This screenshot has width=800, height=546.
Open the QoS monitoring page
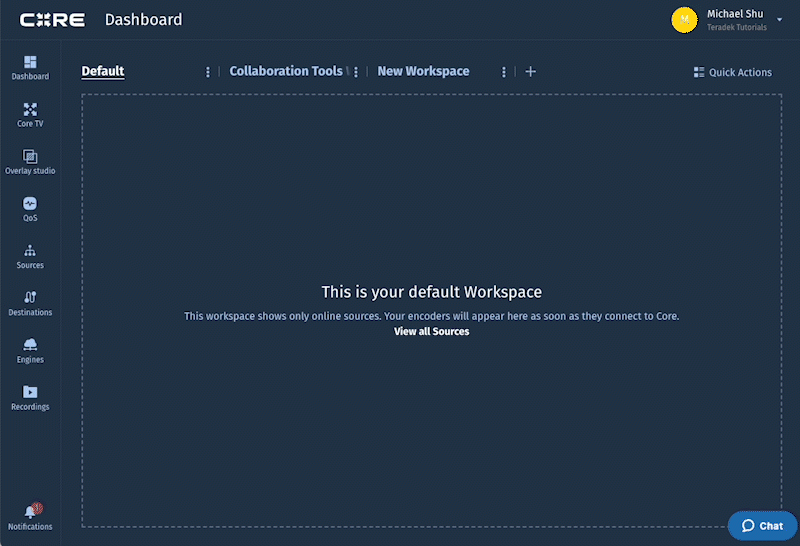[x=30, y=208]
